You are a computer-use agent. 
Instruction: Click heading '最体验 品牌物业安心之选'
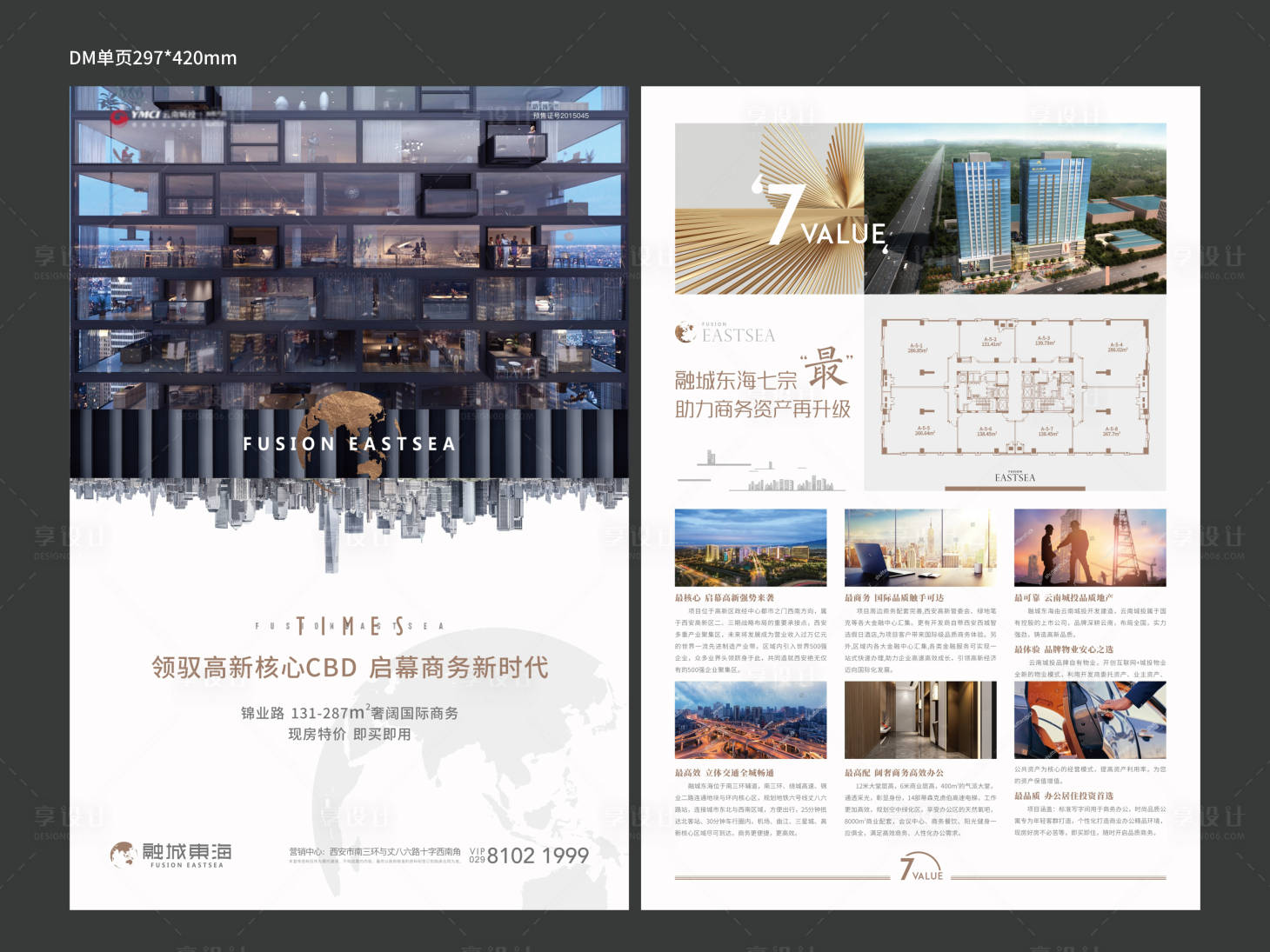1064,649
